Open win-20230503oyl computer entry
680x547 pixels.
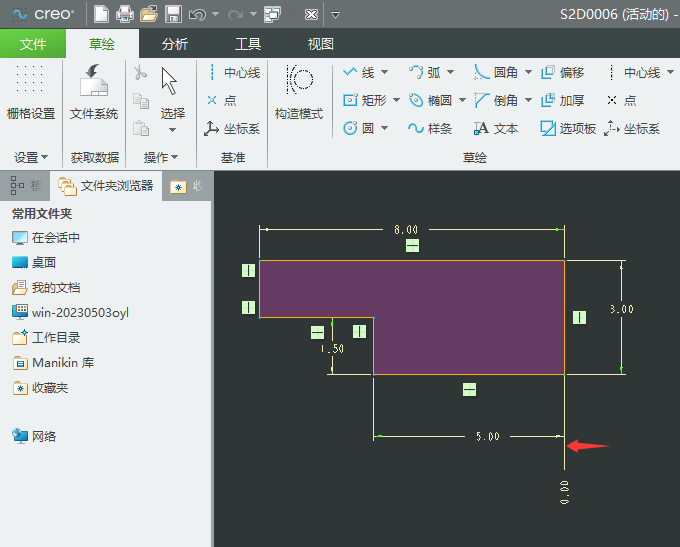[70, 312]
